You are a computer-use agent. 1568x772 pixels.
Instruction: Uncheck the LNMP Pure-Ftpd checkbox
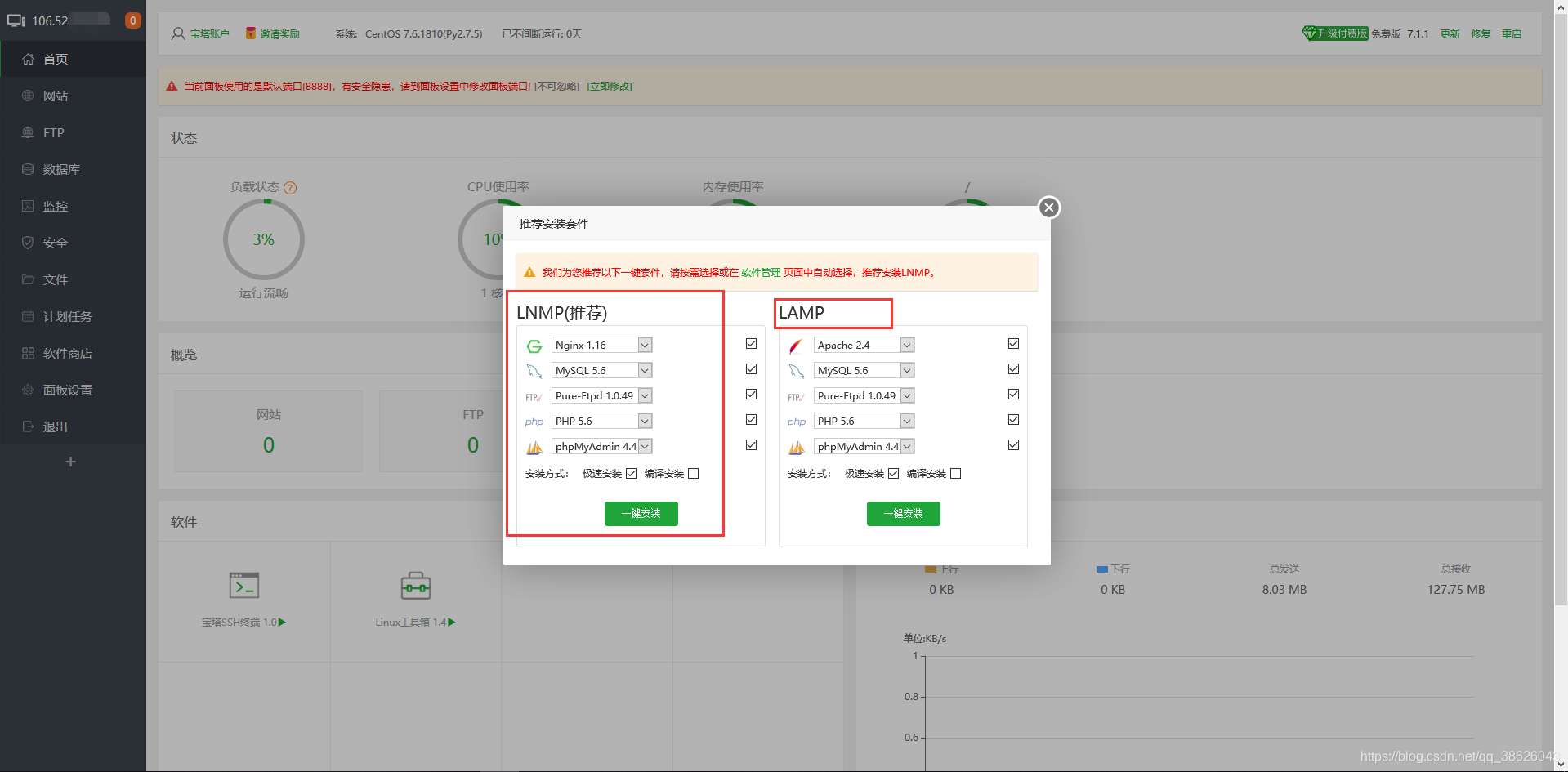point(752,395)
